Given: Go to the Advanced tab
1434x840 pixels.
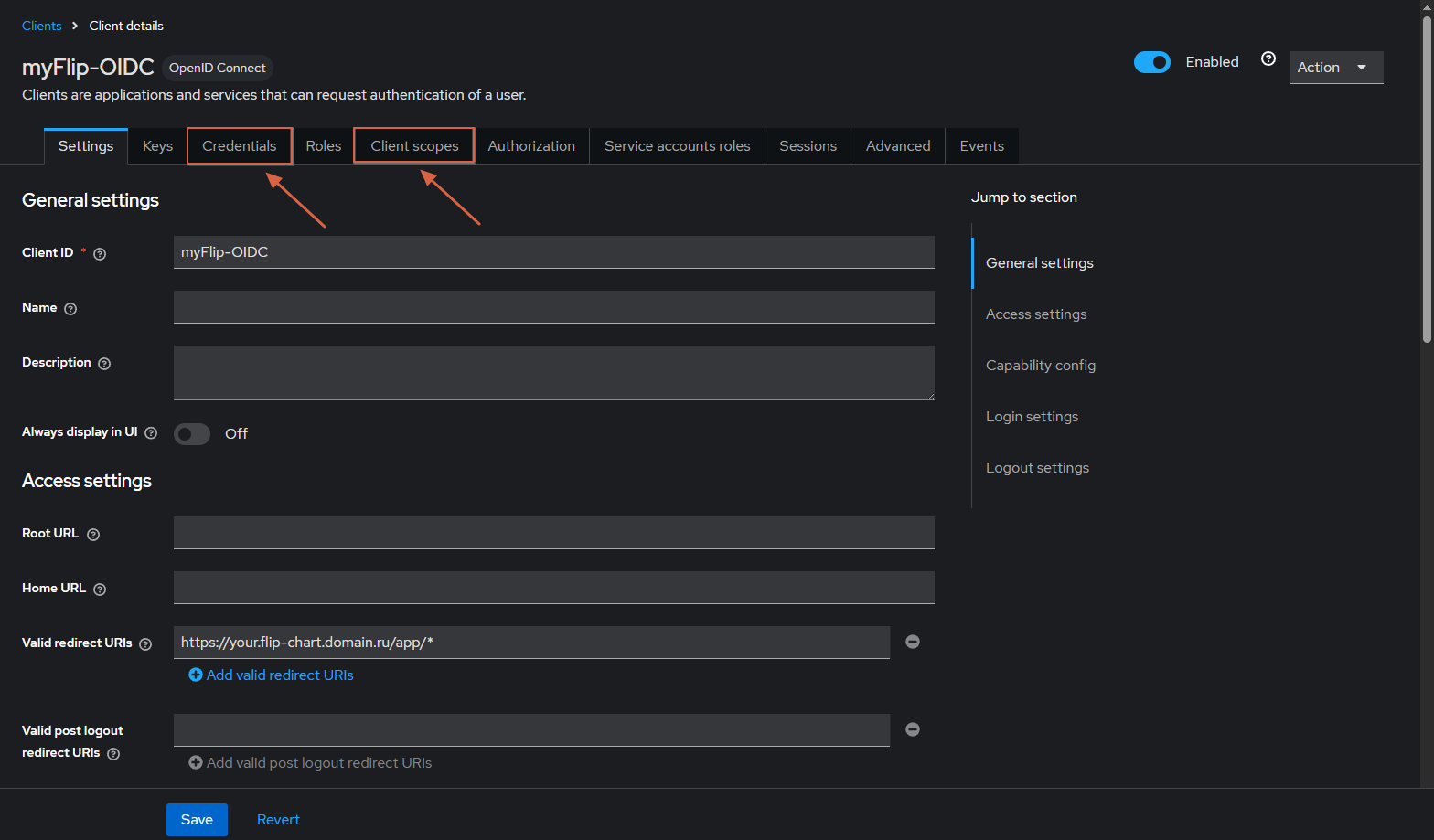Looking at the screenshot, I should tap(898, 146).
